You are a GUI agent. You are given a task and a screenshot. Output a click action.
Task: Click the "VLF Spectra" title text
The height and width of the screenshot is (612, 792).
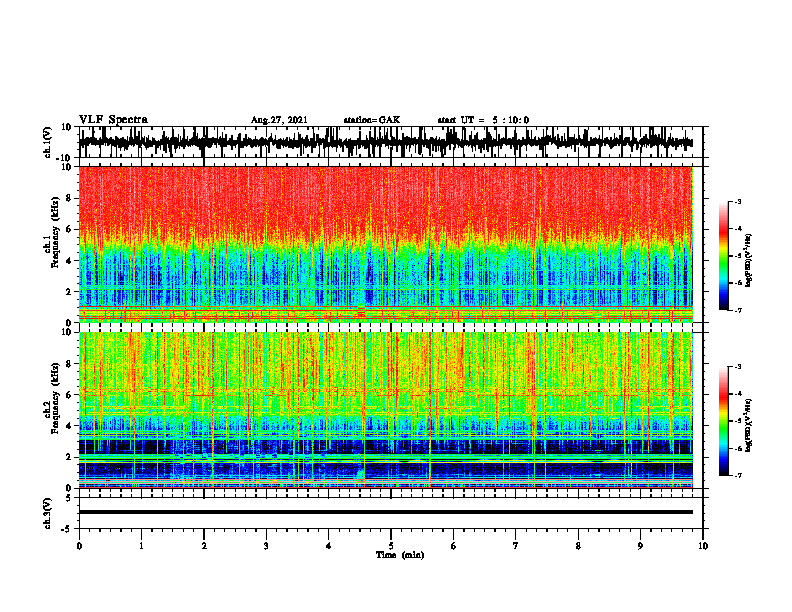(113, 120)
